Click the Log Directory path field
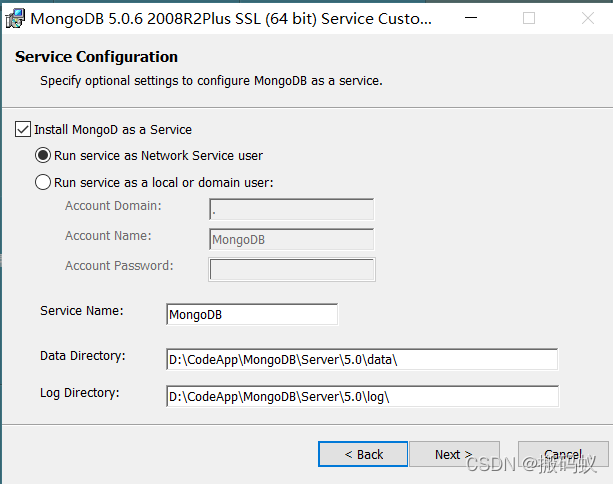613x484 pixels. click(x=362, y=396)
